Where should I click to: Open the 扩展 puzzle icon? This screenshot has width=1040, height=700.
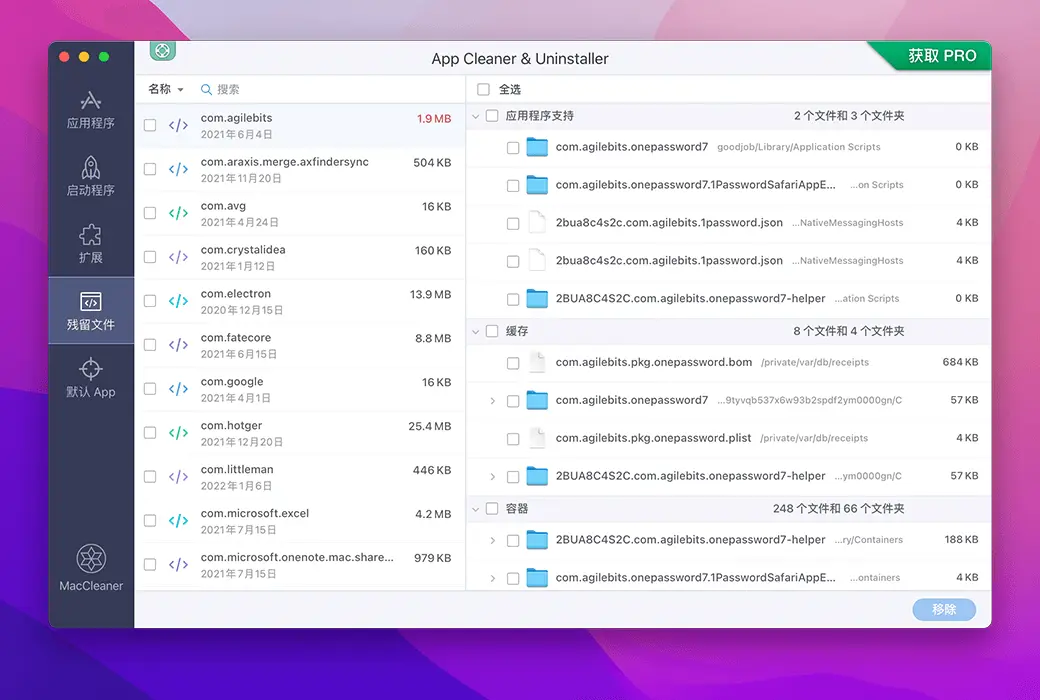[91, 235]
